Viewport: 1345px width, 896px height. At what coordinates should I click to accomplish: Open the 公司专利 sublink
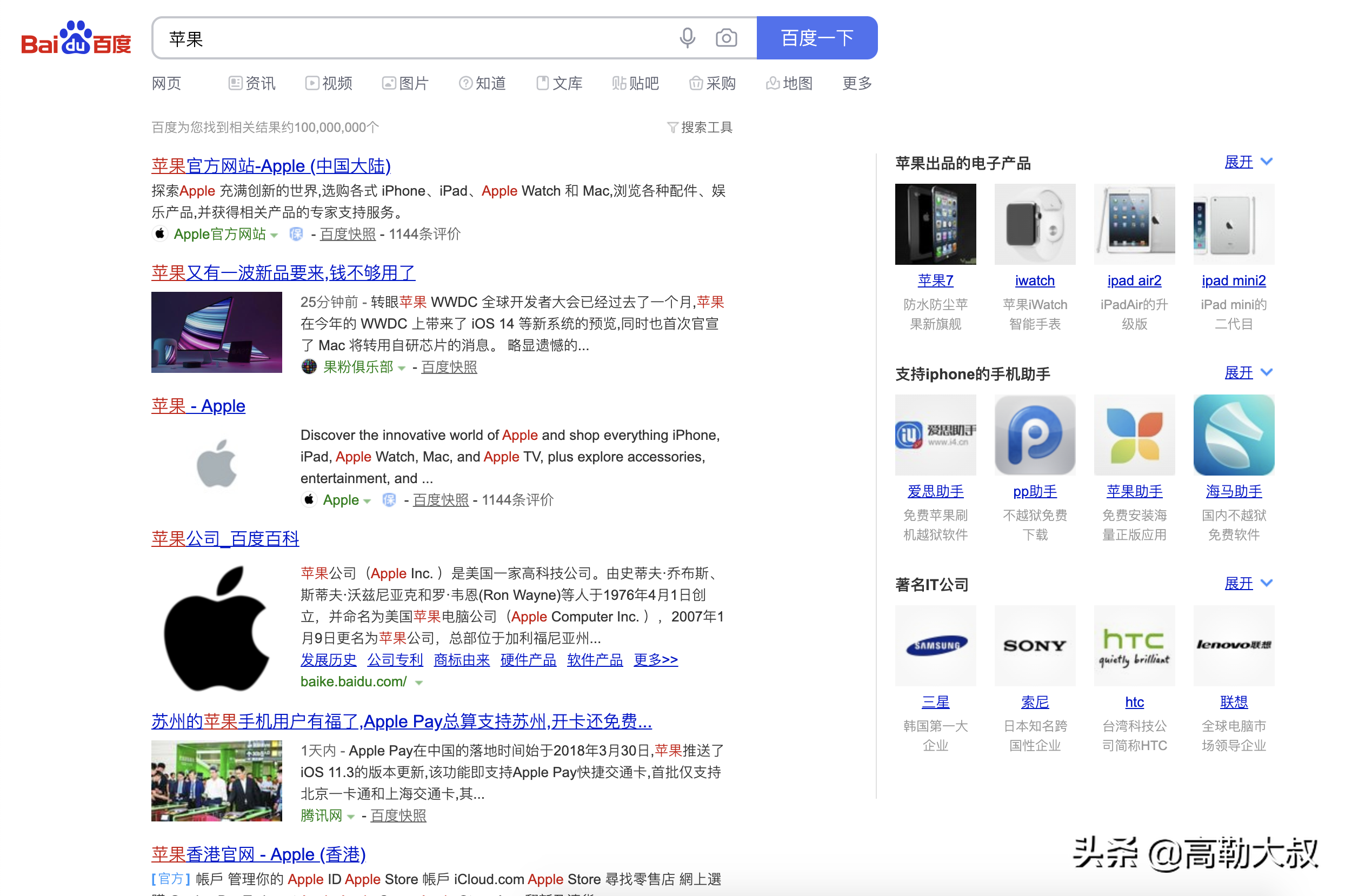tap(395, 660)
